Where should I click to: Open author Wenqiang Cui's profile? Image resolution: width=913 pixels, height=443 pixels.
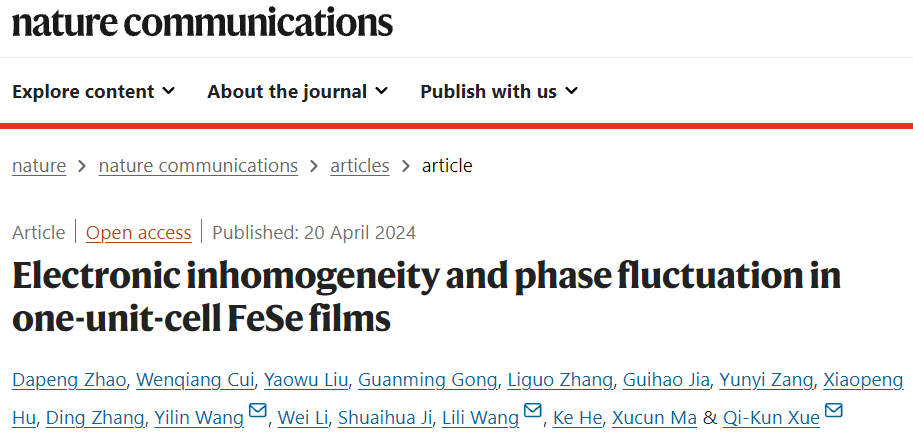tap(195, 381)
